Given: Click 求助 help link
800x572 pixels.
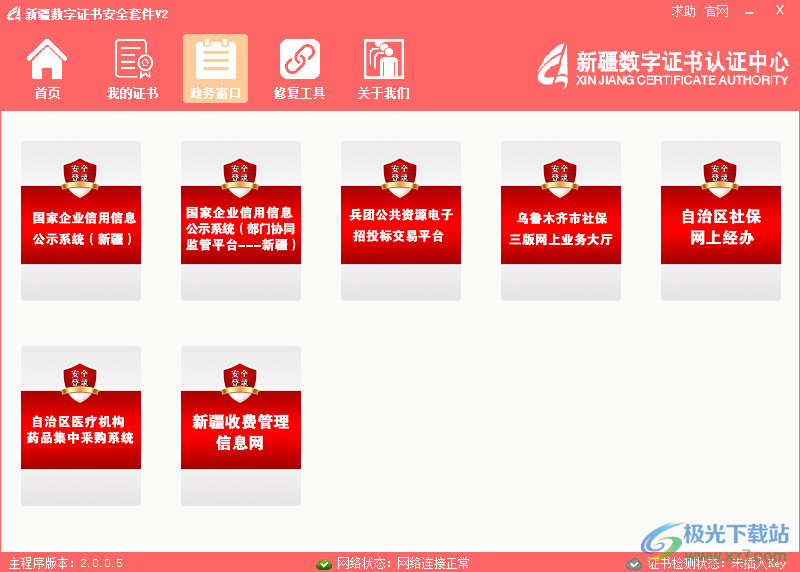Looking at the screenshot, I should coord(683,11).
